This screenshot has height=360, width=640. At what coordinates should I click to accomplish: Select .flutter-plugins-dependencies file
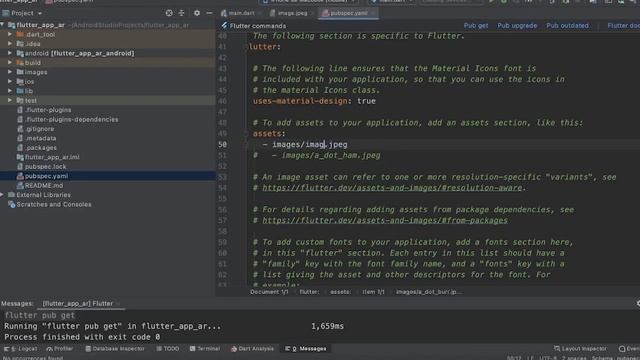tap(71, 119)
